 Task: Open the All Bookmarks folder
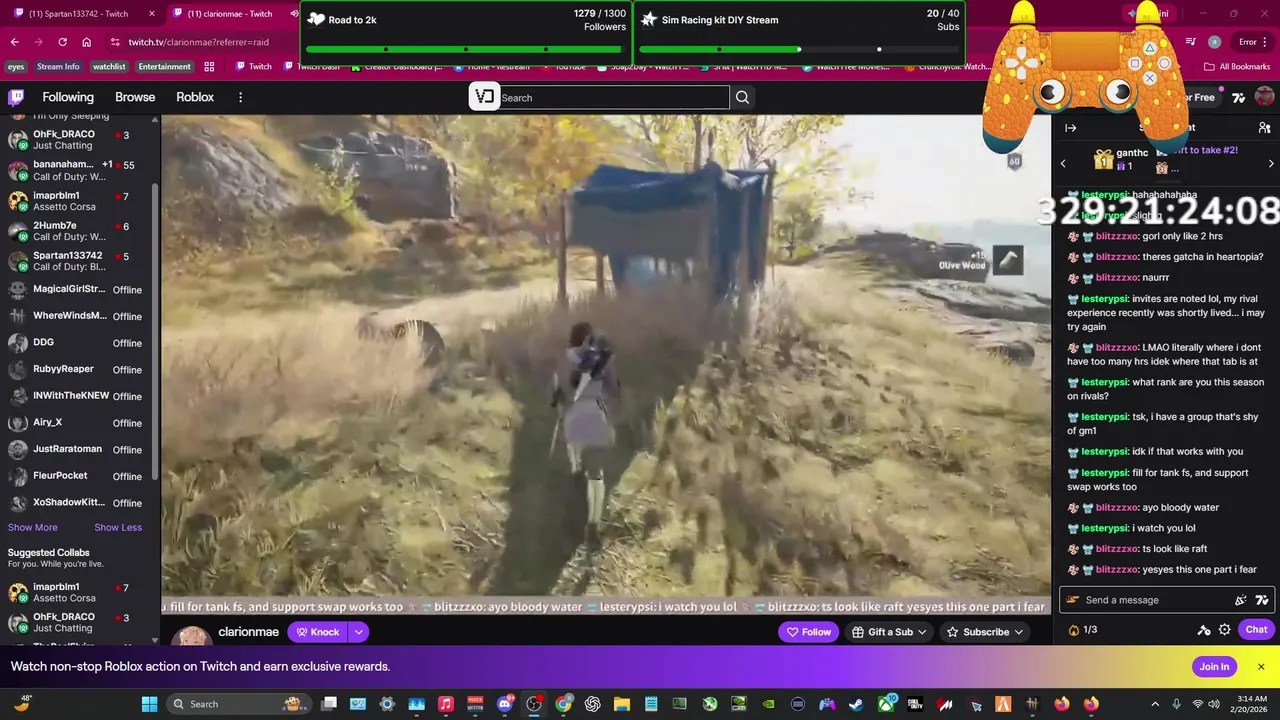pos(1237,67)
